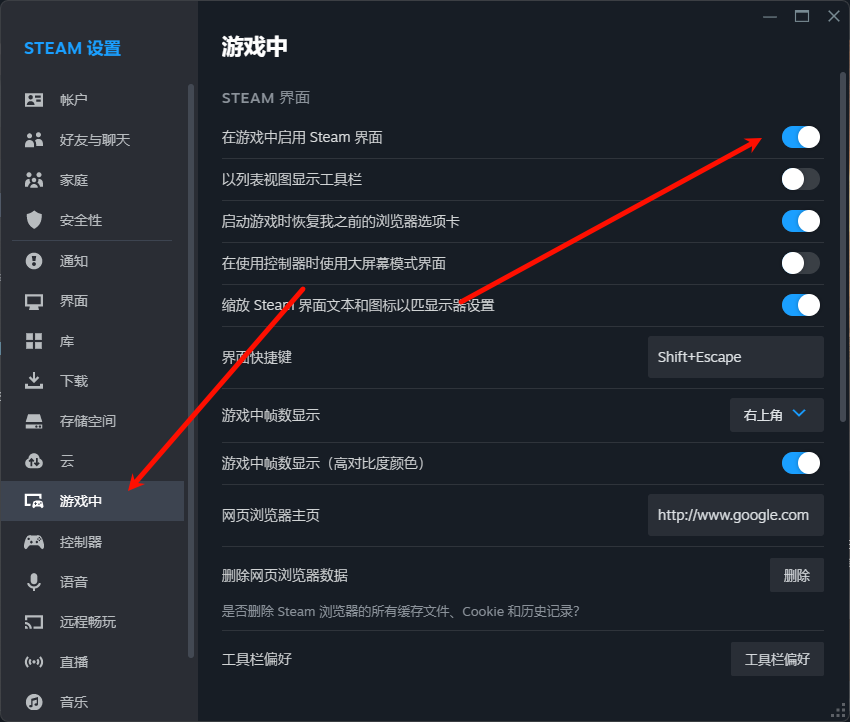Expand the 右上角 frame rate position dropdown
The width and height of the screenshot is (850, 722).
tap(776, 414)
